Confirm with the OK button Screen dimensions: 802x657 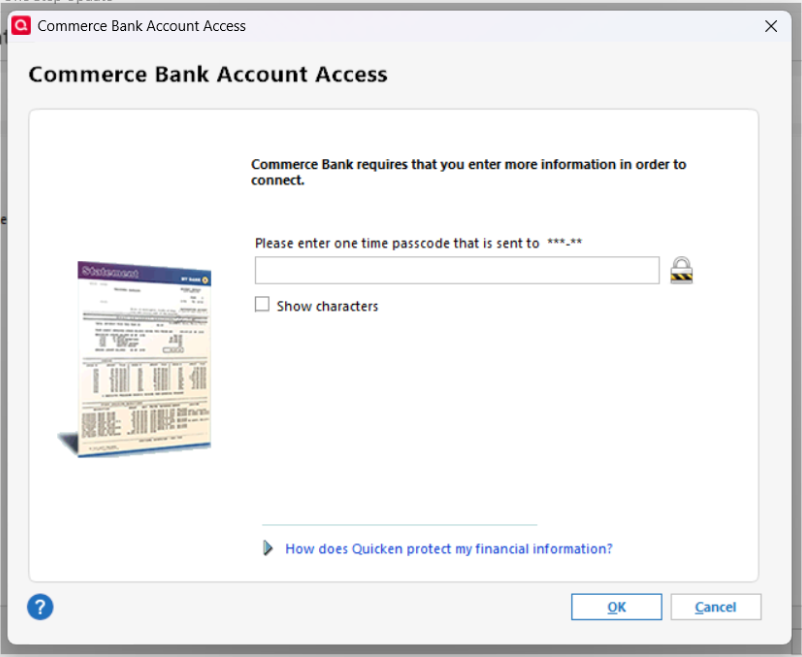tap(616, 607)
